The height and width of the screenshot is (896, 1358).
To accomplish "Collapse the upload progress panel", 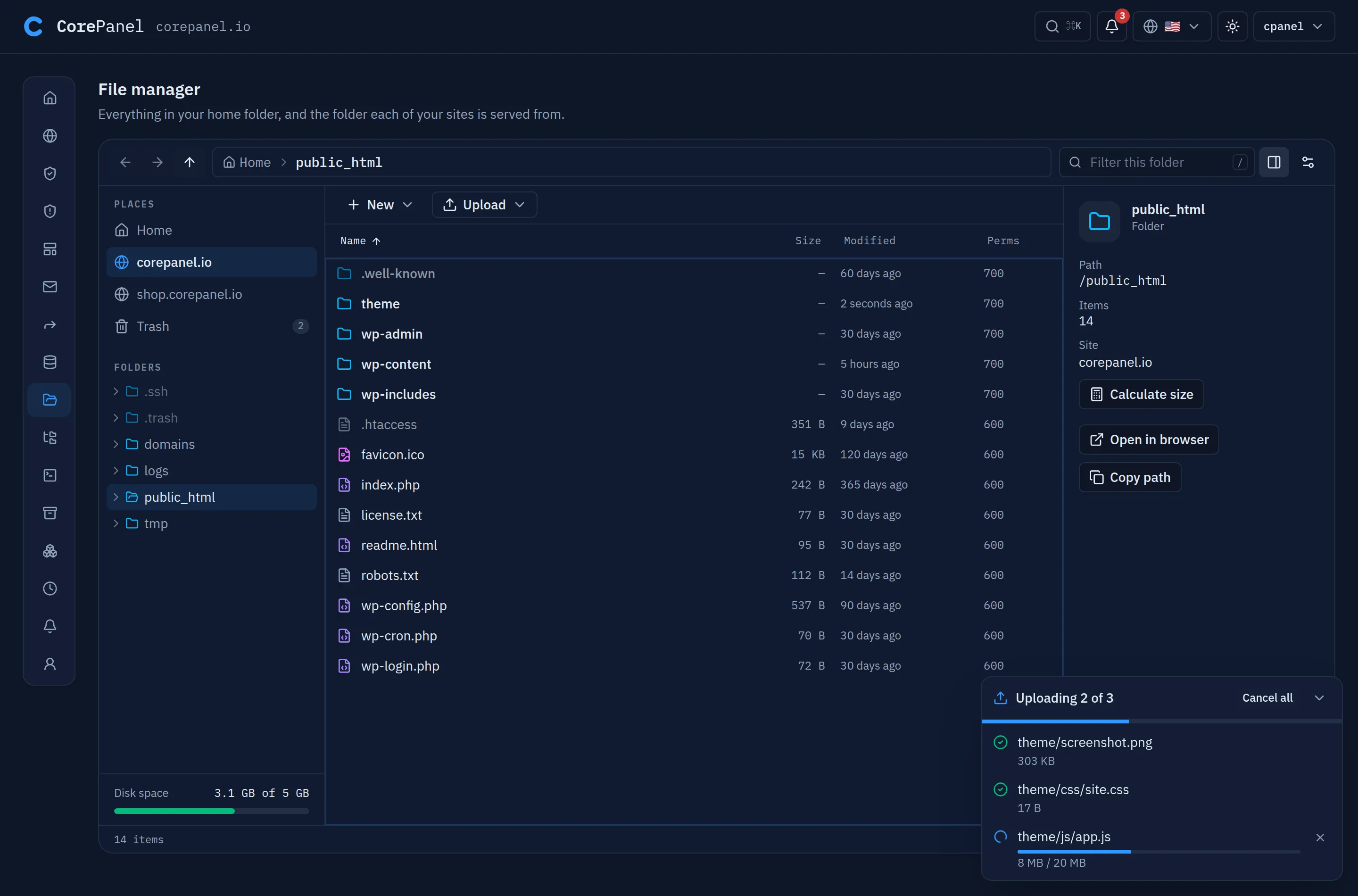I will (x=1319, y=698).
